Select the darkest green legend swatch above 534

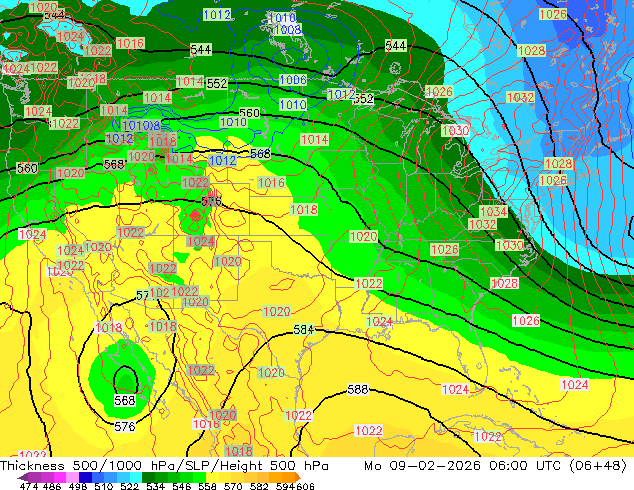click(148, 477)
